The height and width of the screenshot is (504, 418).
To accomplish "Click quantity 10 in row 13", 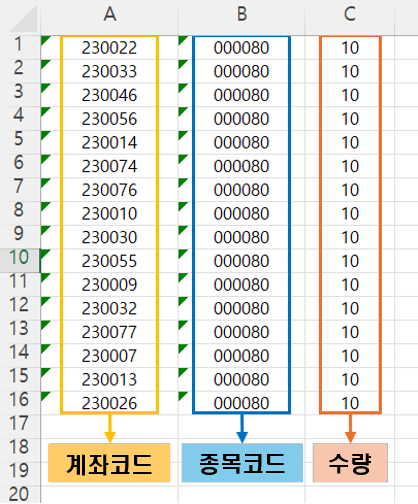I will [350, 332].
